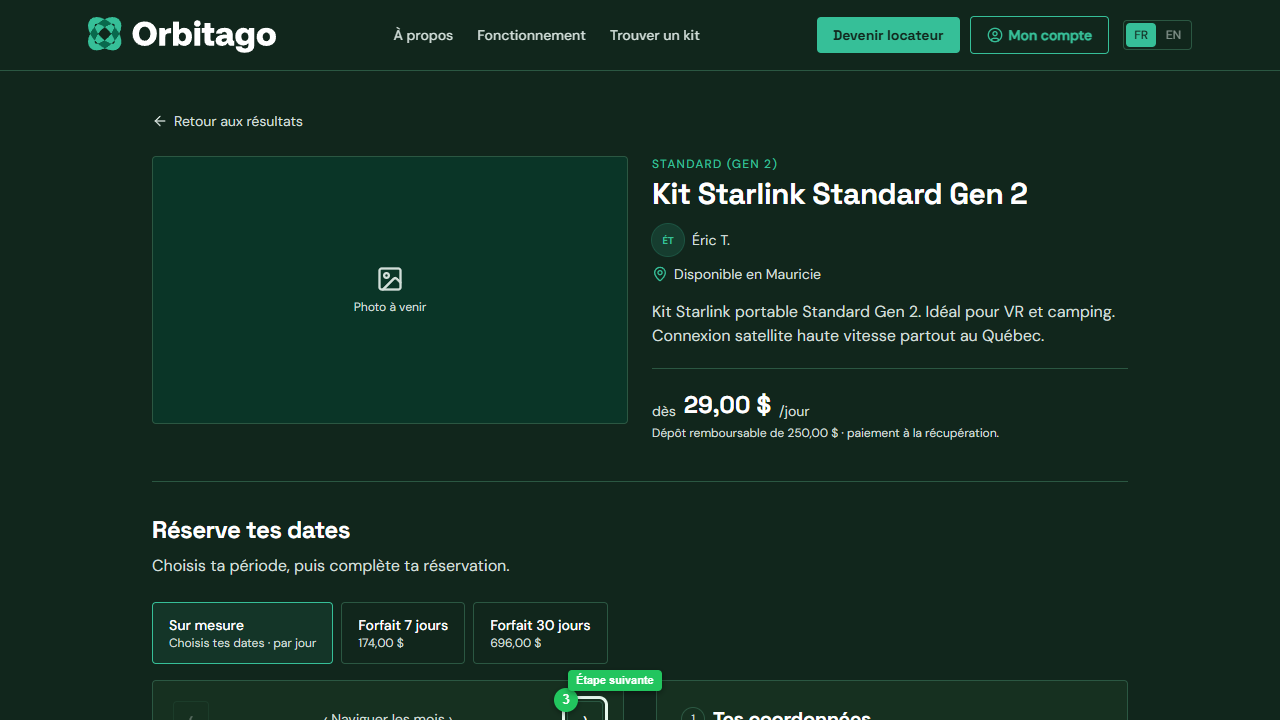Click the 29,00 $ daily price
Screen dimensions: 1280x720
coord(727,405)
